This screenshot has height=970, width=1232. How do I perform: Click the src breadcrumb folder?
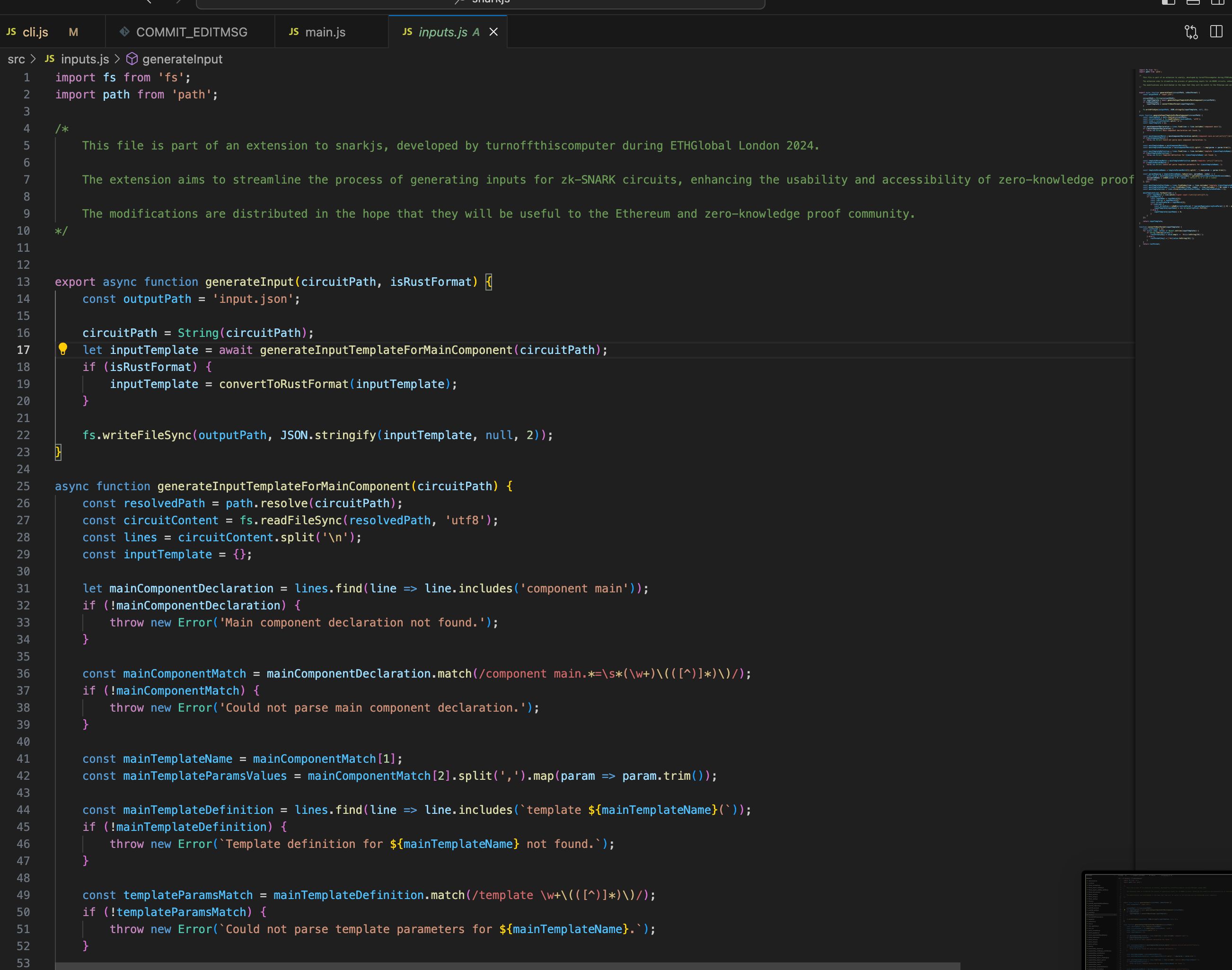[16, 59]
